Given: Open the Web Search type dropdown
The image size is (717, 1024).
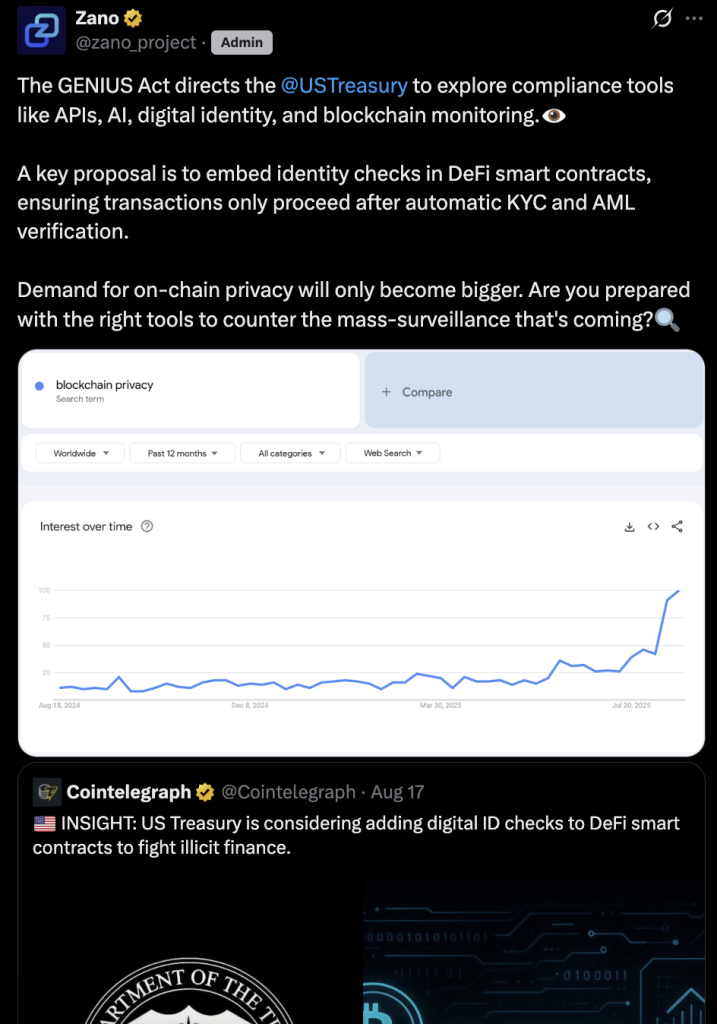Looking at the screenshot, I should (392, 453).
